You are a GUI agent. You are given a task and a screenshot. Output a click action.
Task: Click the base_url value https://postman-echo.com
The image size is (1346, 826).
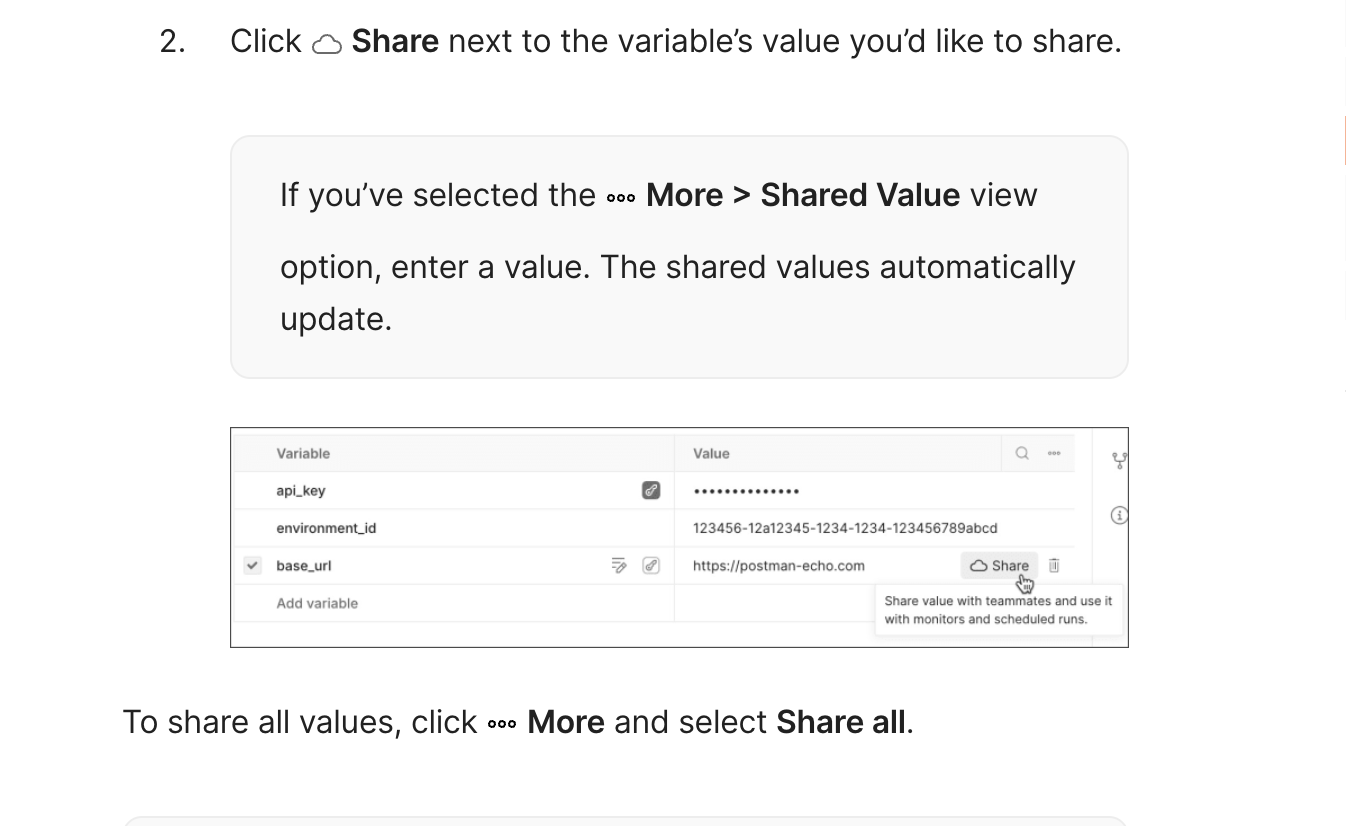point(779,566)
